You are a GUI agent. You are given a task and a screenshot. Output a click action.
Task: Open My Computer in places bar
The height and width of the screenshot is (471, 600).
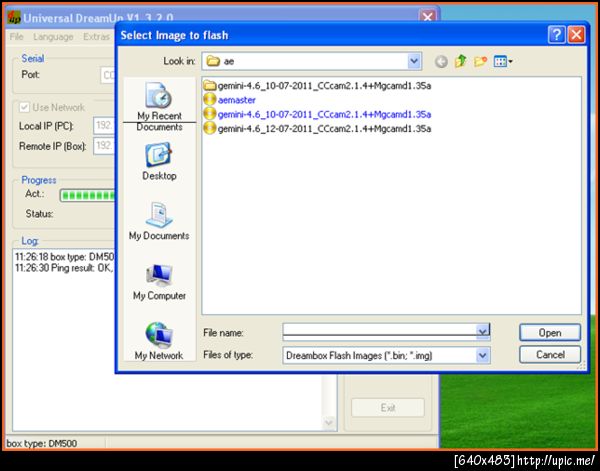[159, 282]
